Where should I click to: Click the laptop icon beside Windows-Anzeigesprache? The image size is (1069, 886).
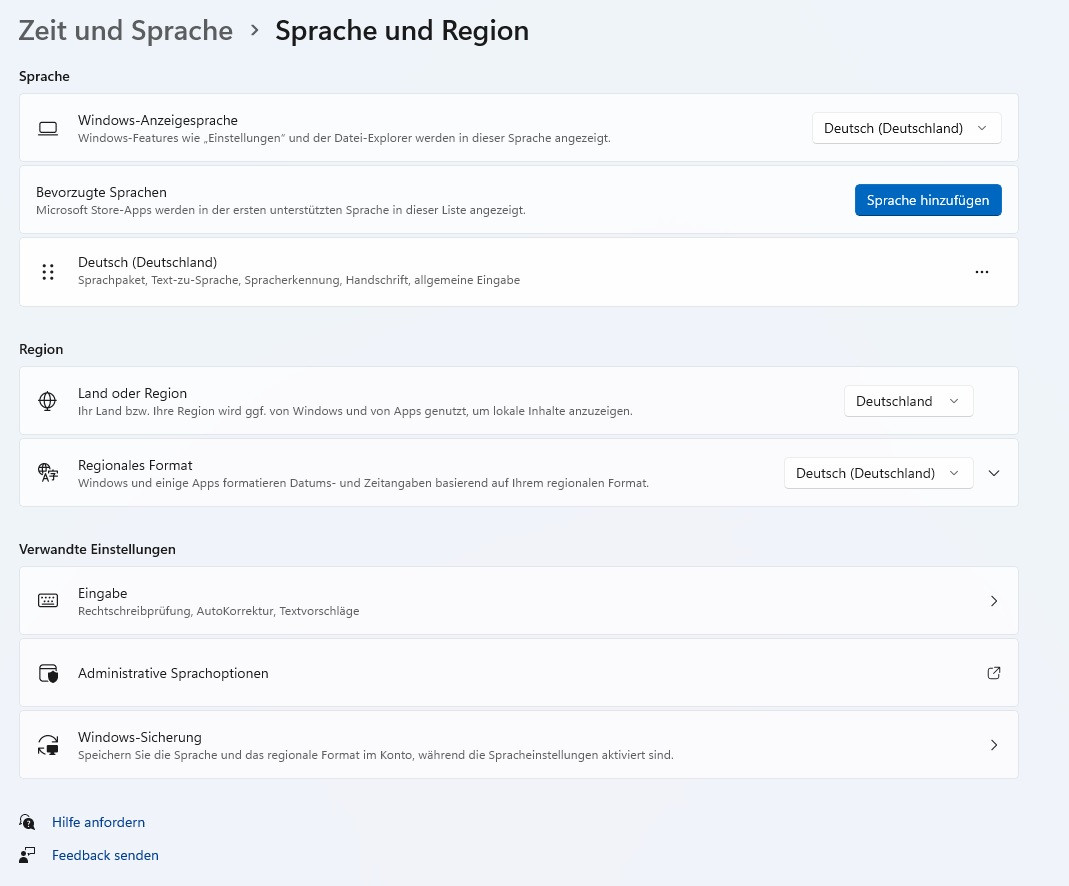[x=47, y=129]
